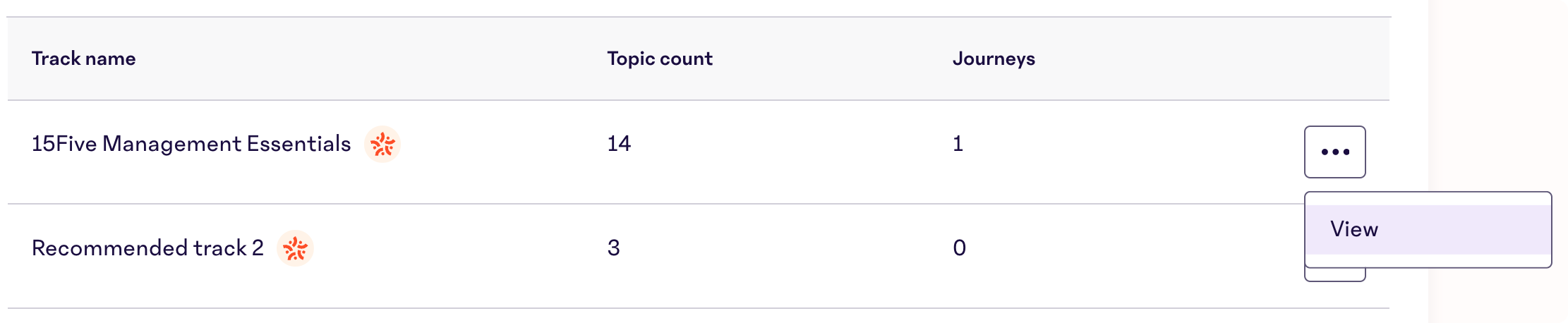This screenshot has width=1568, height=323.
Task: Sort by the Track name column header
Action: pyautogui.click(x=83, y=59)
